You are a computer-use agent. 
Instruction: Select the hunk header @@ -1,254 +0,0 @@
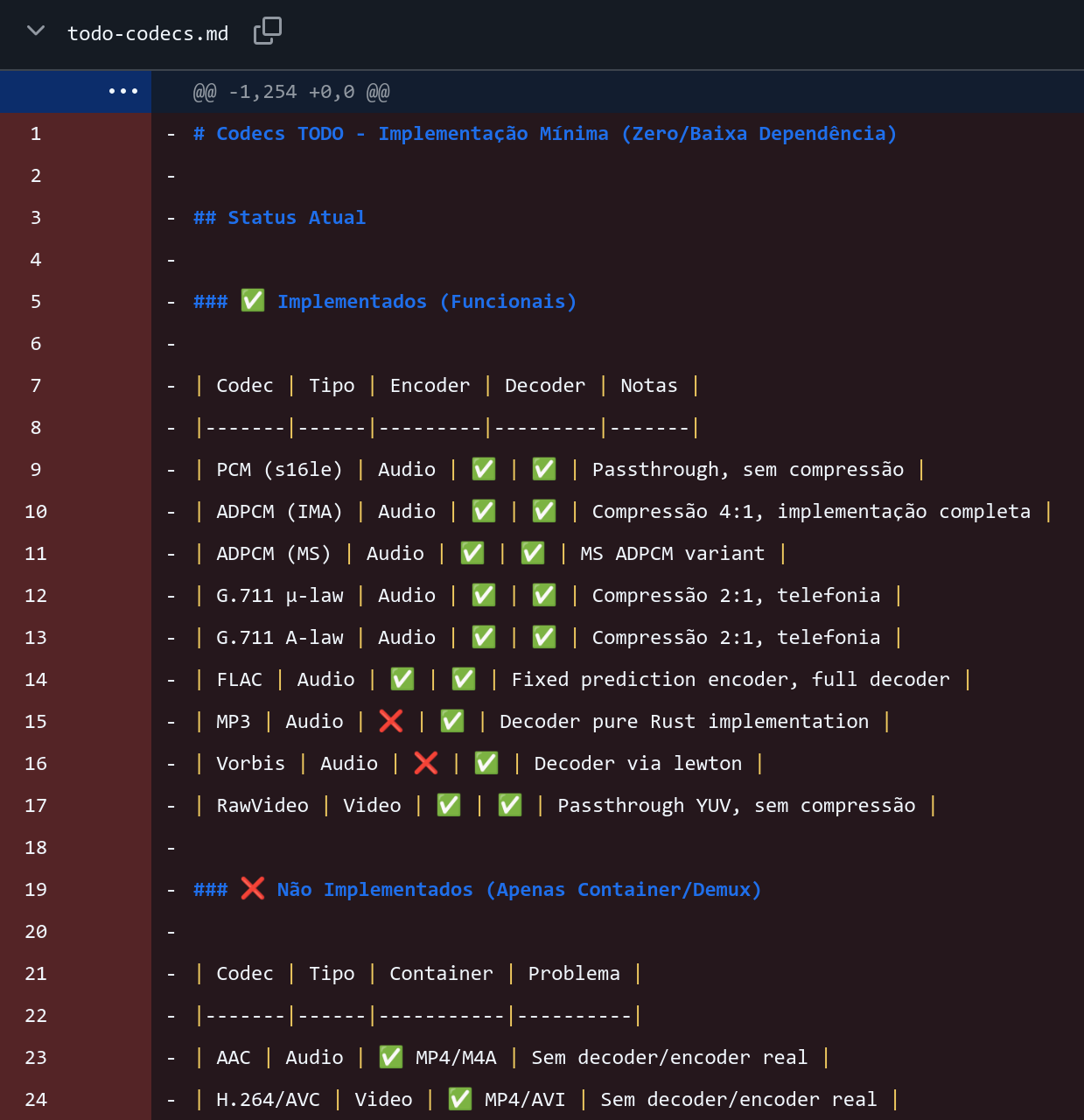click(x=291, y=92)
